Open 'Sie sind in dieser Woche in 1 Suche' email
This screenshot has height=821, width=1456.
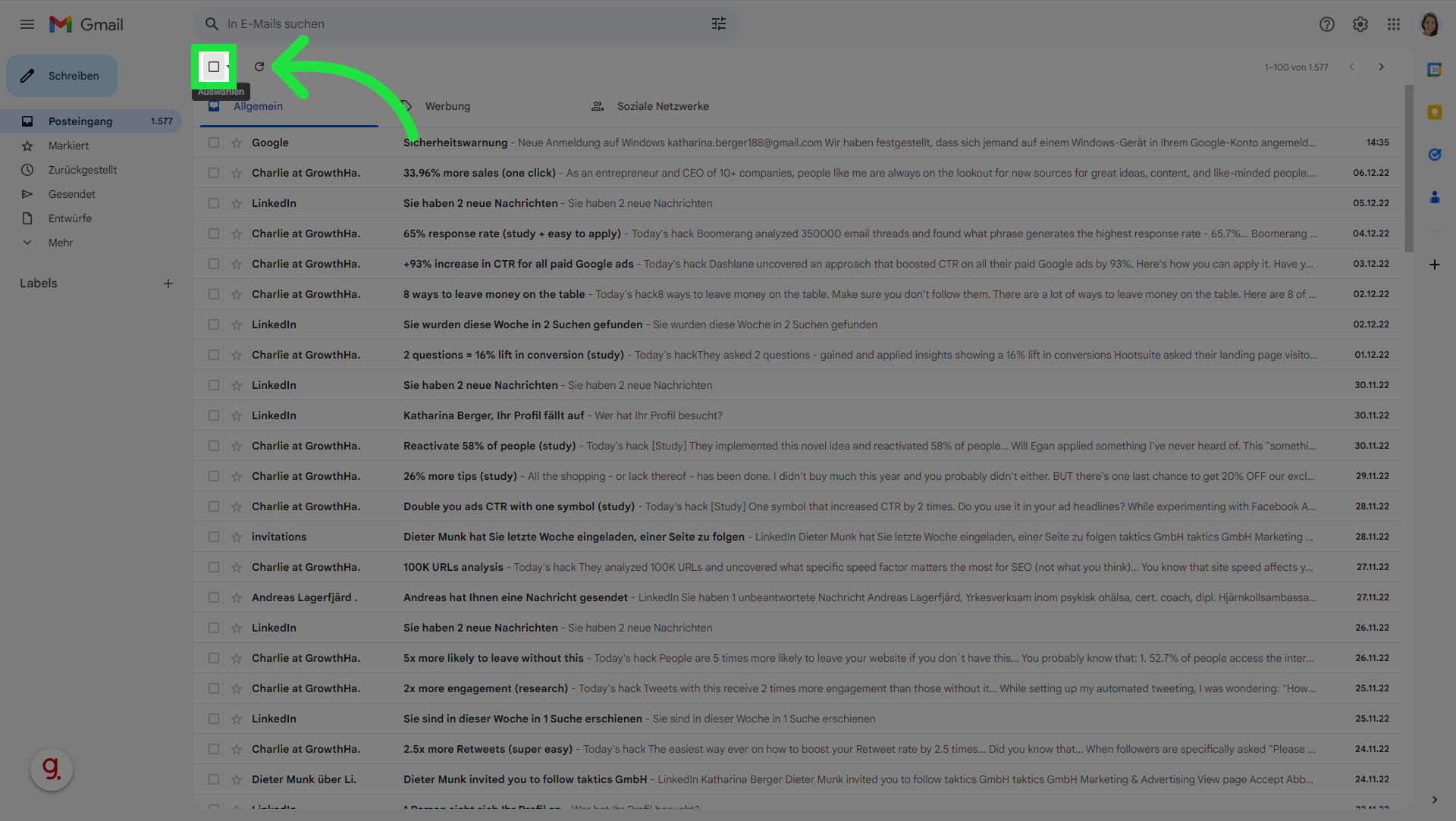click(797, 719)
